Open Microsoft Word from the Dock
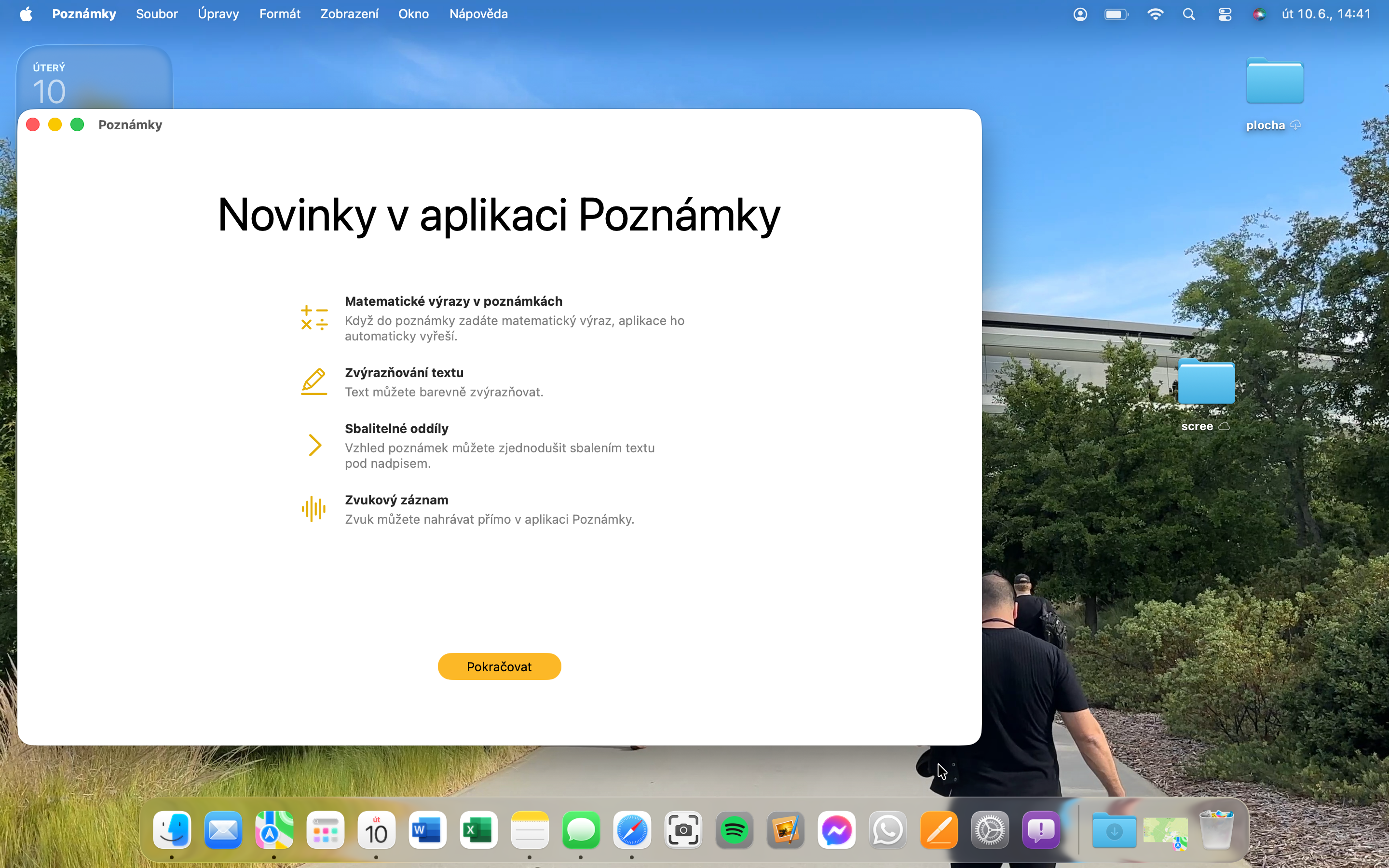This screenshot has width=1389, height=868. (x=427, y=830)
